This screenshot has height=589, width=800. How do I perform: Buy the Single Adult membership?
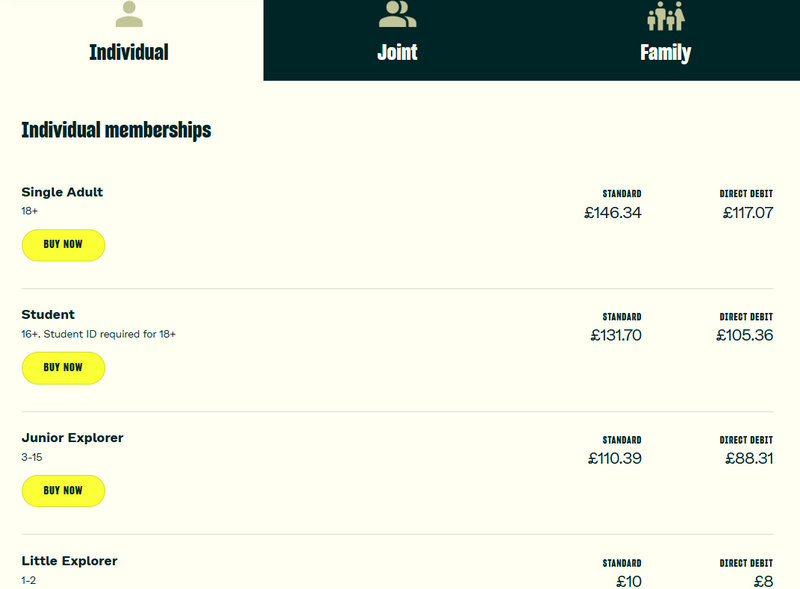pos(63,245)
